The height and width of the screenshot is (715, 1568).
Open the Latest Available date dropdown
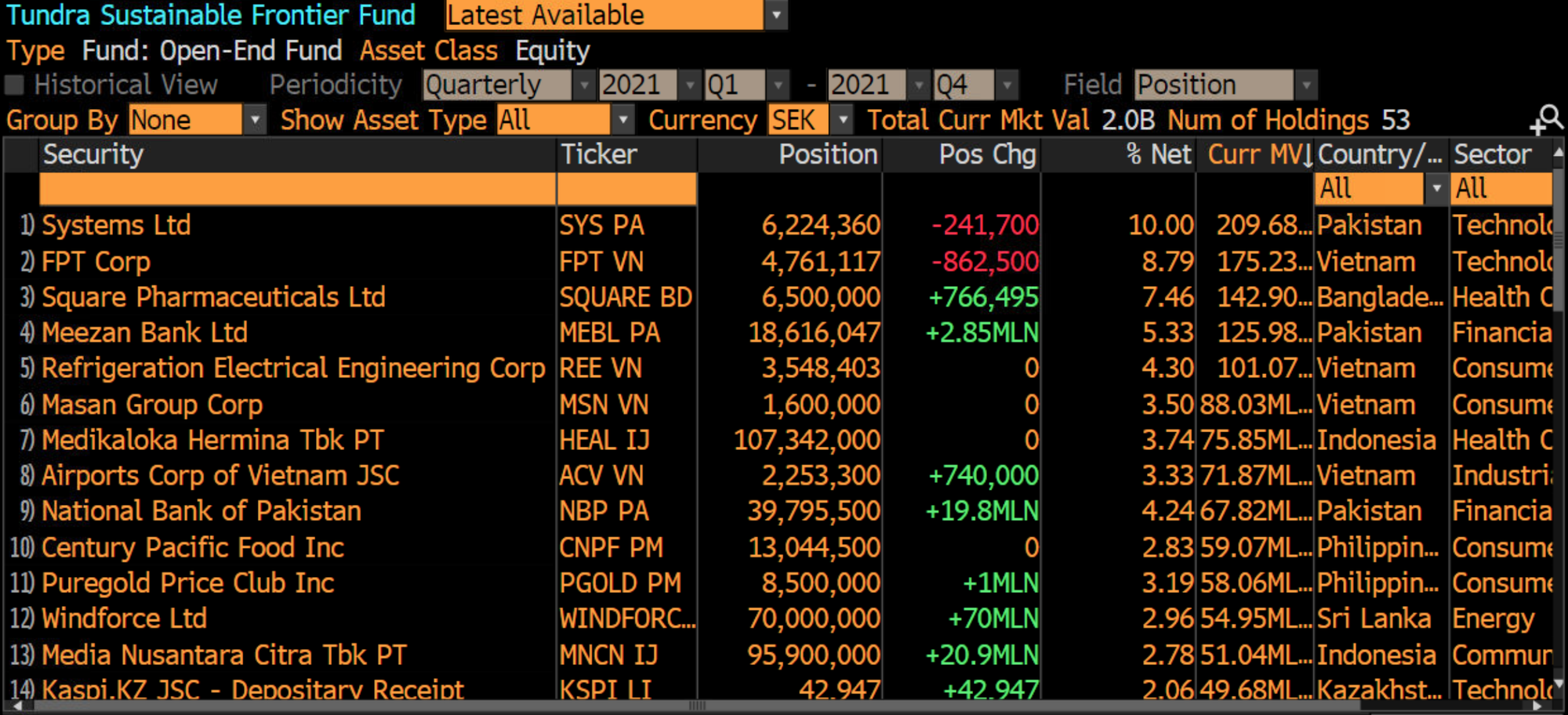pyautogui.click(x=775, y=15)
